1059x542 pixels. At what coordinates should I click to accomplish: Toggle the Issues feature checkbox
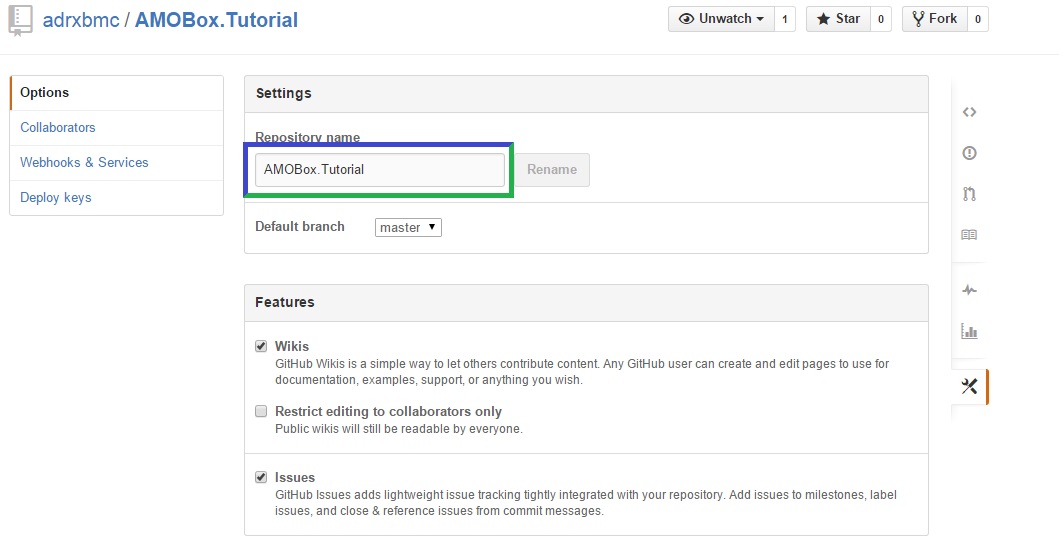(x=261, y=477)
